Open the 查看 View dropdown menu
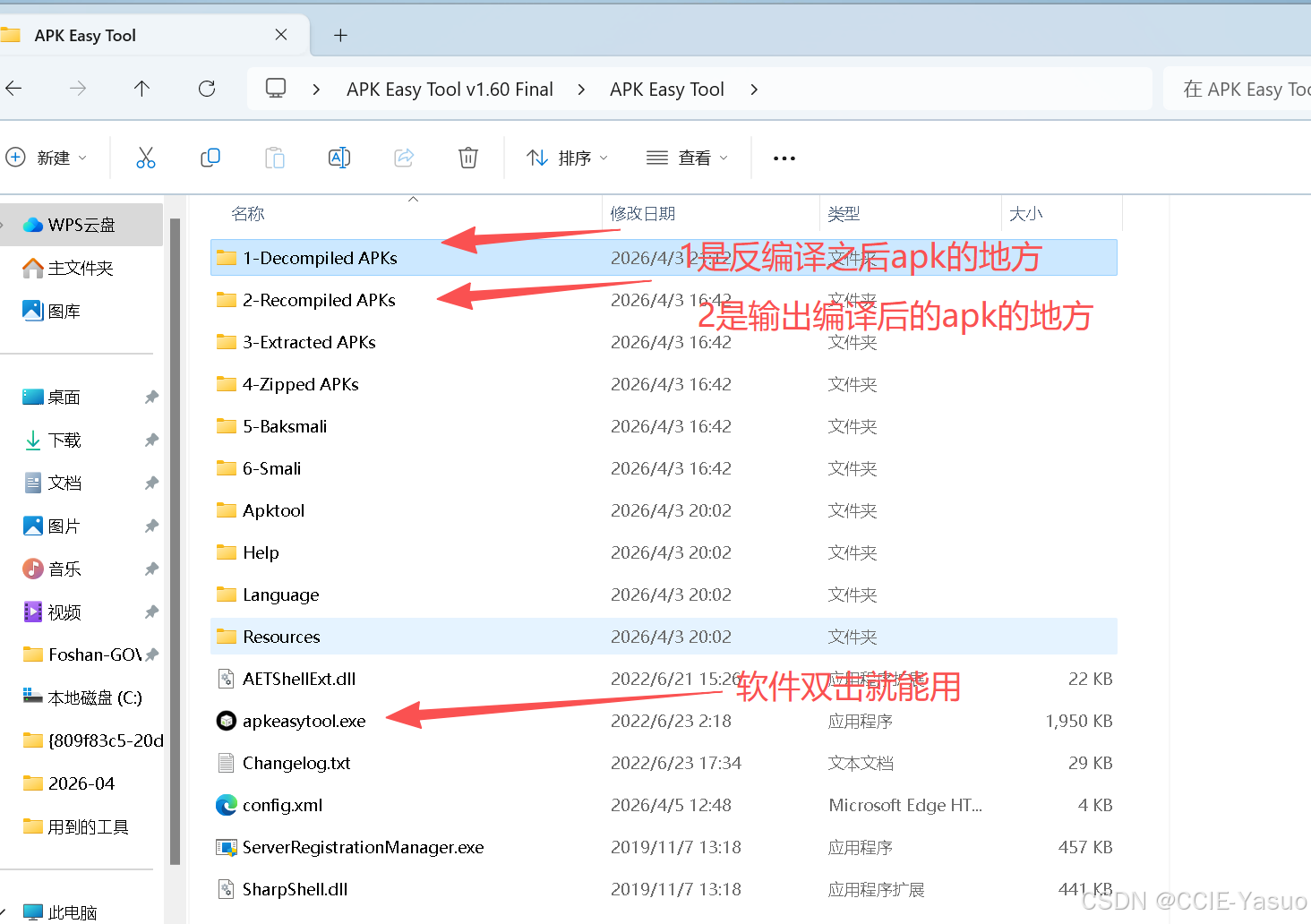Viewport: 1311px width, 924px height. point(688,158)
